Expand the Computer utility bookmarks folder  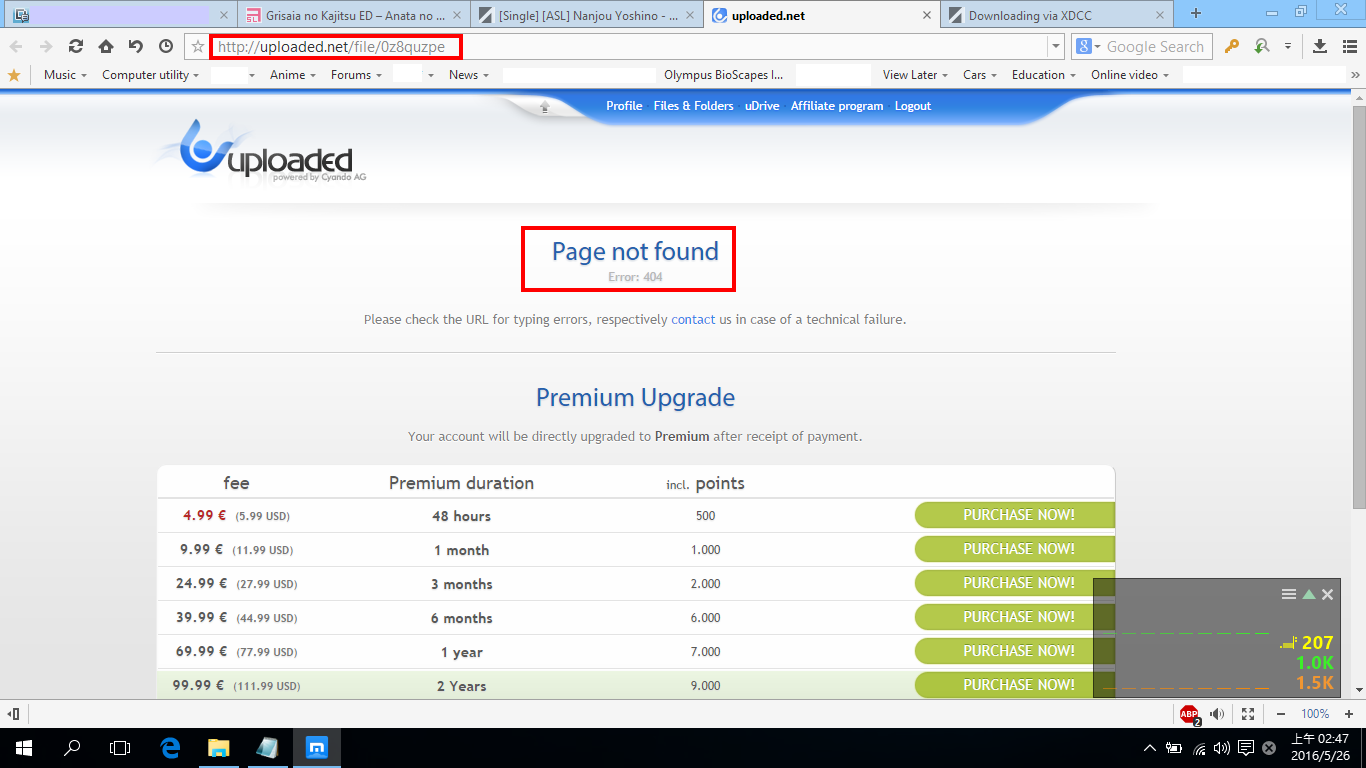[150, 75]
